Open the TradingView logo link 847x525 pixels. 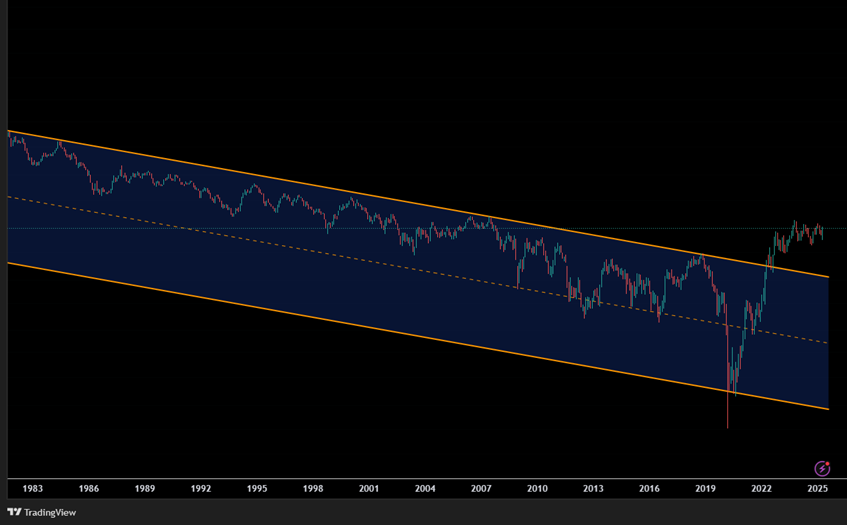click(42, 512)
